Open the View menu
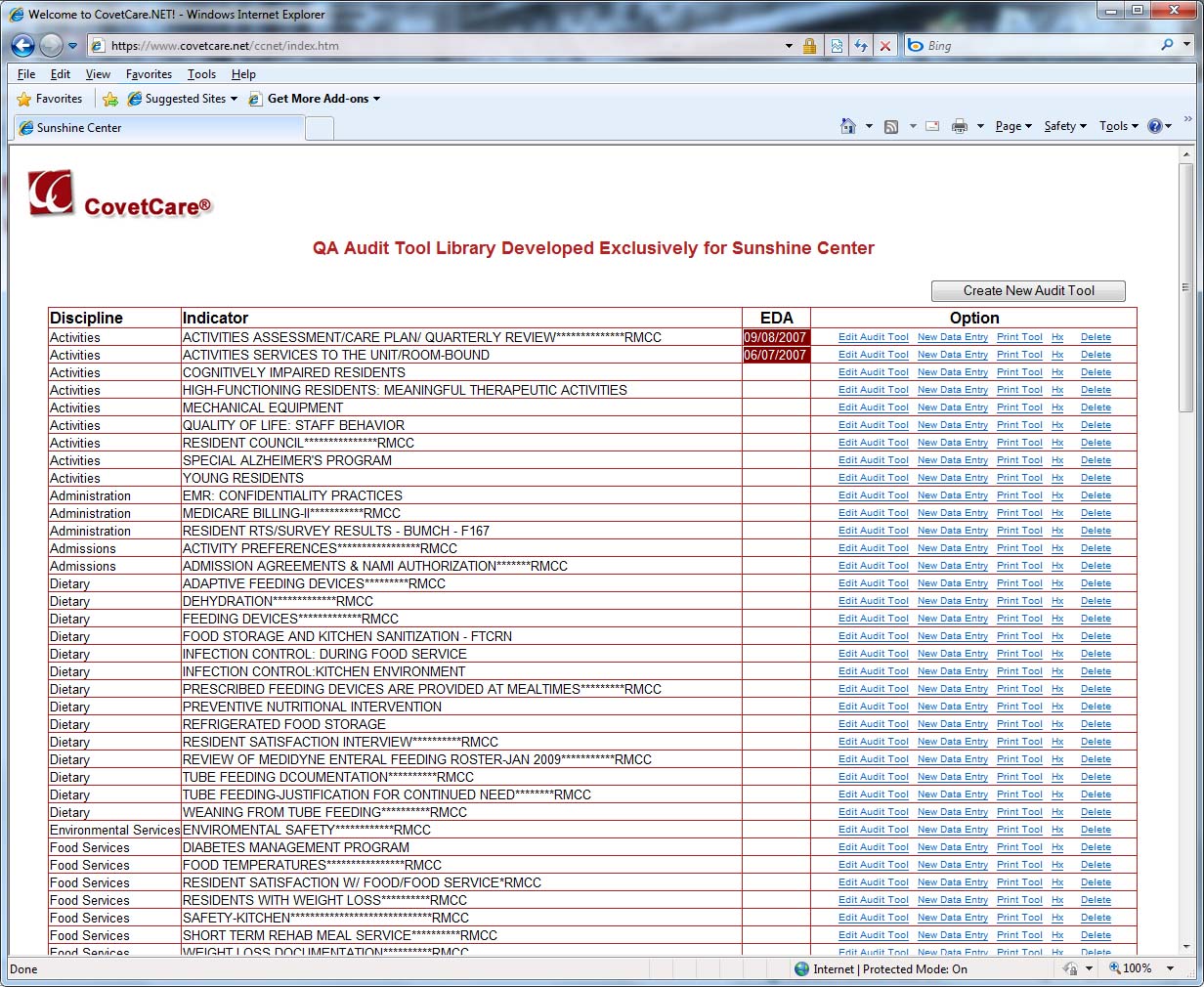The height and width of the screenshot is (987, 1204). 98,74
